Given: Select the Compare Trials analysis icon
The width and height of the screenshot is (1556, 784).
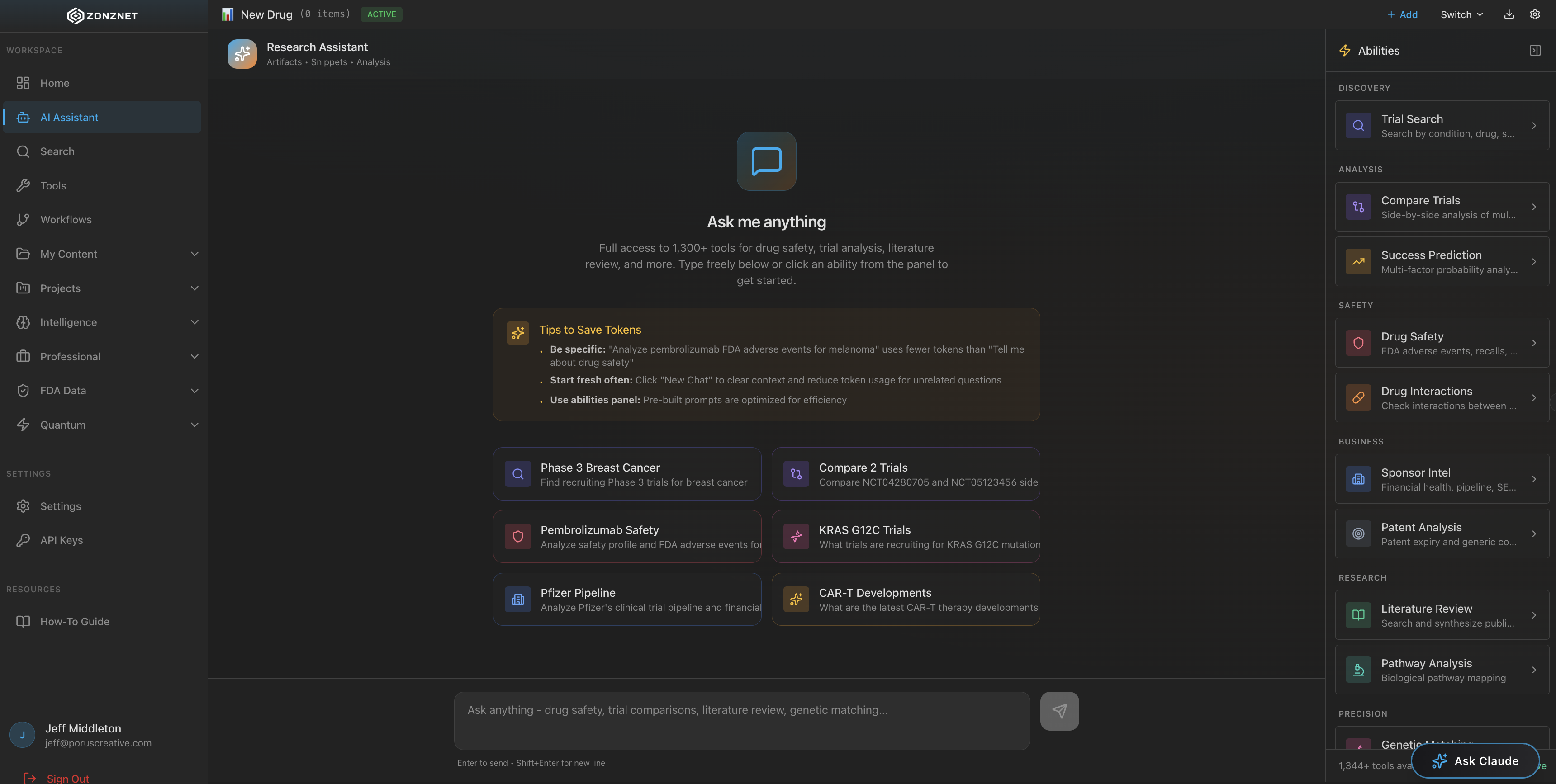Looking at the screenshot, I should (1358, 207).
